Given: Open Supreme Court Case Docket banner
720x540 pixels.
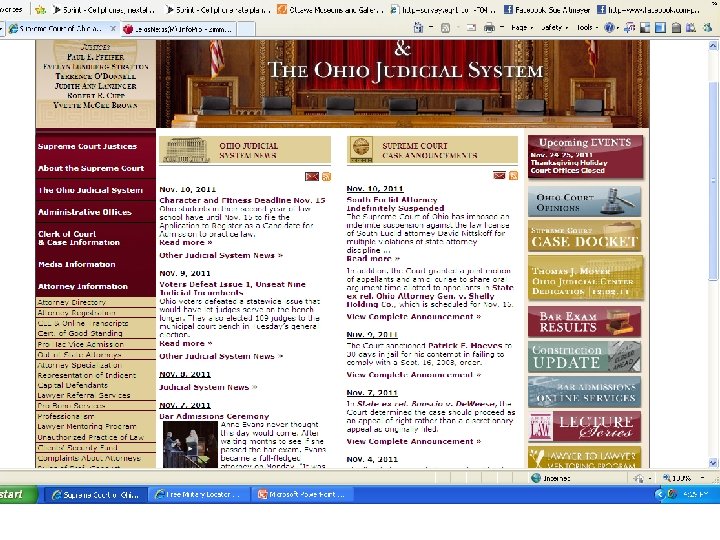Looking at the screenshot, I should [585, 236].
